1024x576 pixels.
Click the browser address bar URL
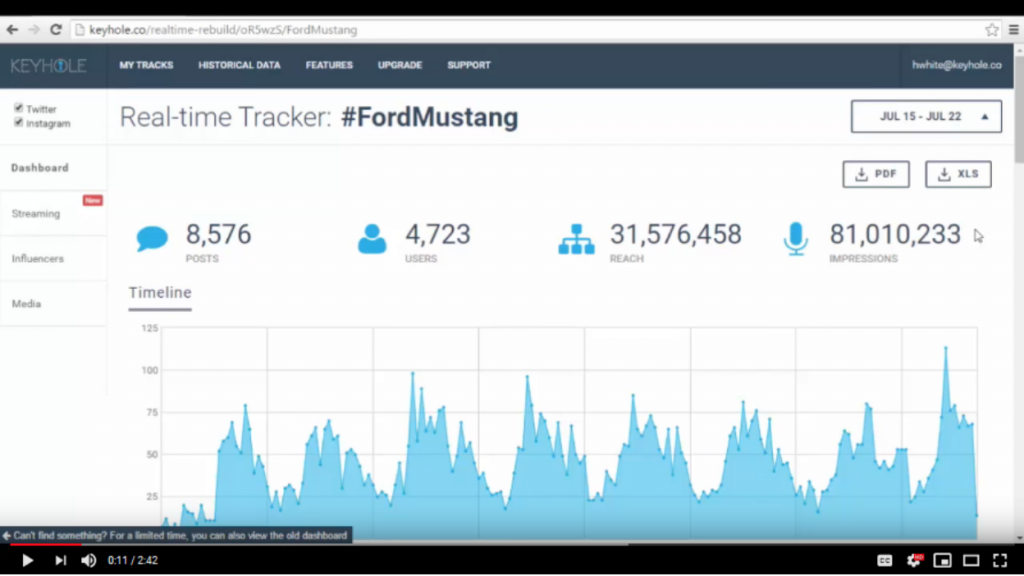tap(223, 30)
